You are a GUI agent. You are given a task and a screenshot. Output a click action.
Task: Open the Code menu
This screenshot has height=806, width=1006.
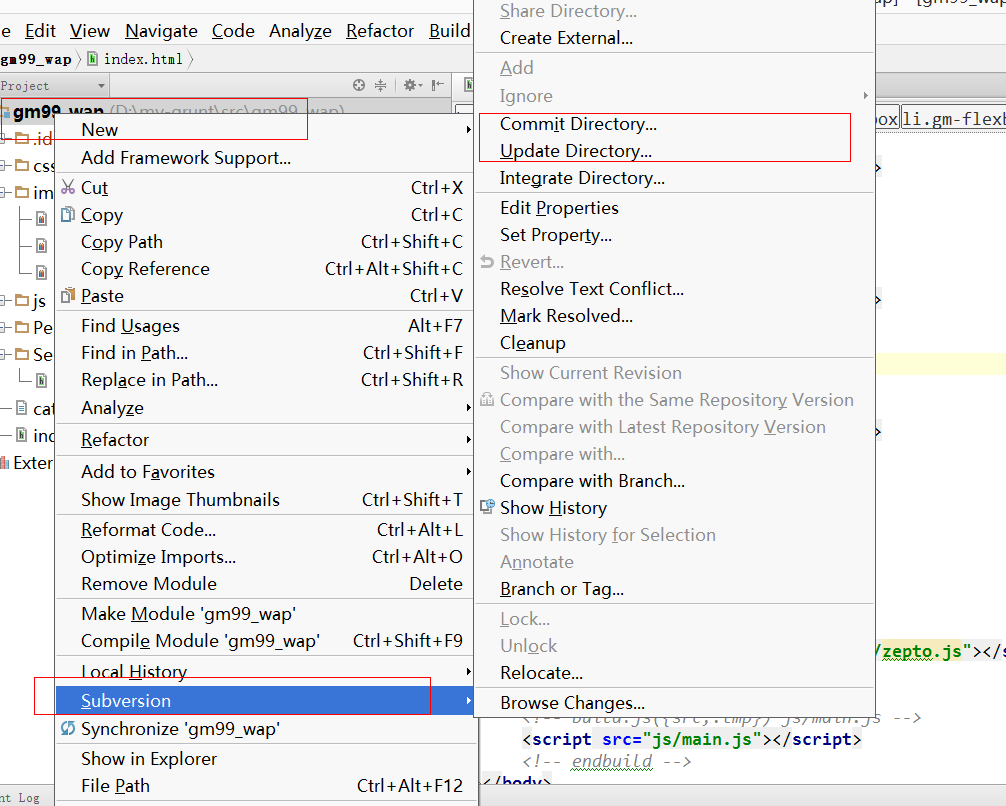tap(233, 31)
